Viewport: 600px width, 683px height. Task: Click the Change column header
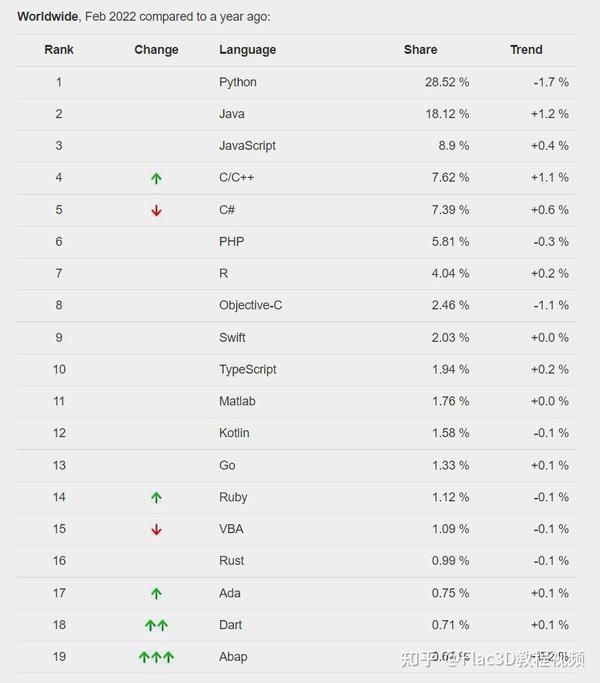coord(156,50)
